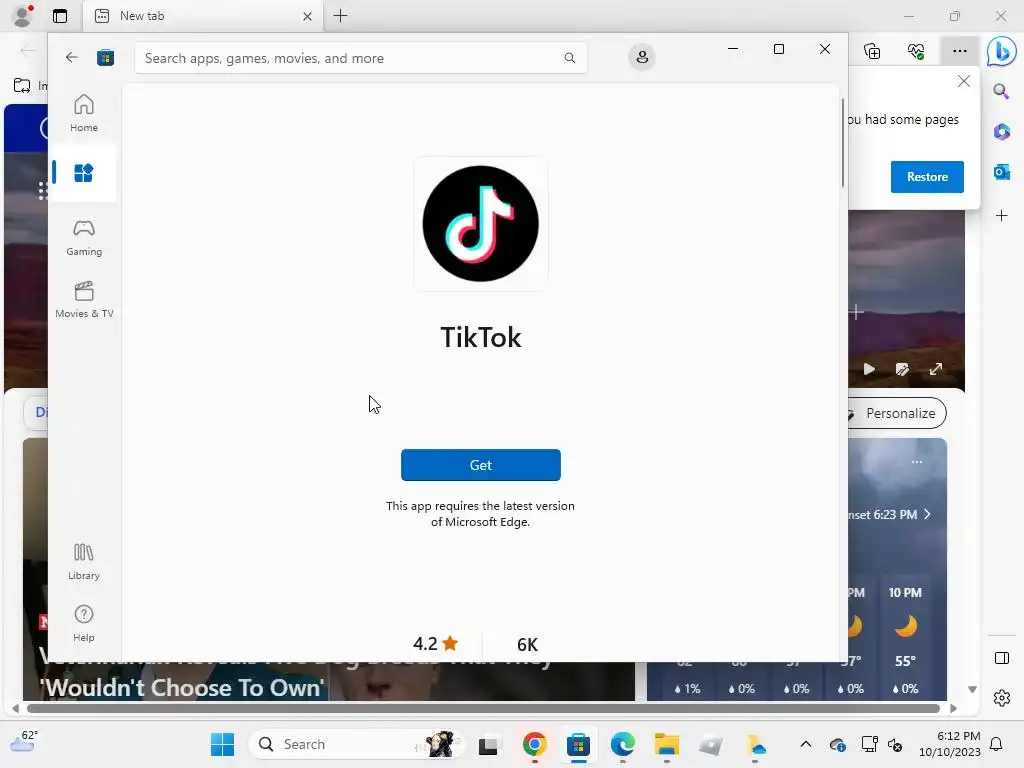The image size is (1024, 768).
Task: Expand the Edge background image
Action: (x=936, y=369)
